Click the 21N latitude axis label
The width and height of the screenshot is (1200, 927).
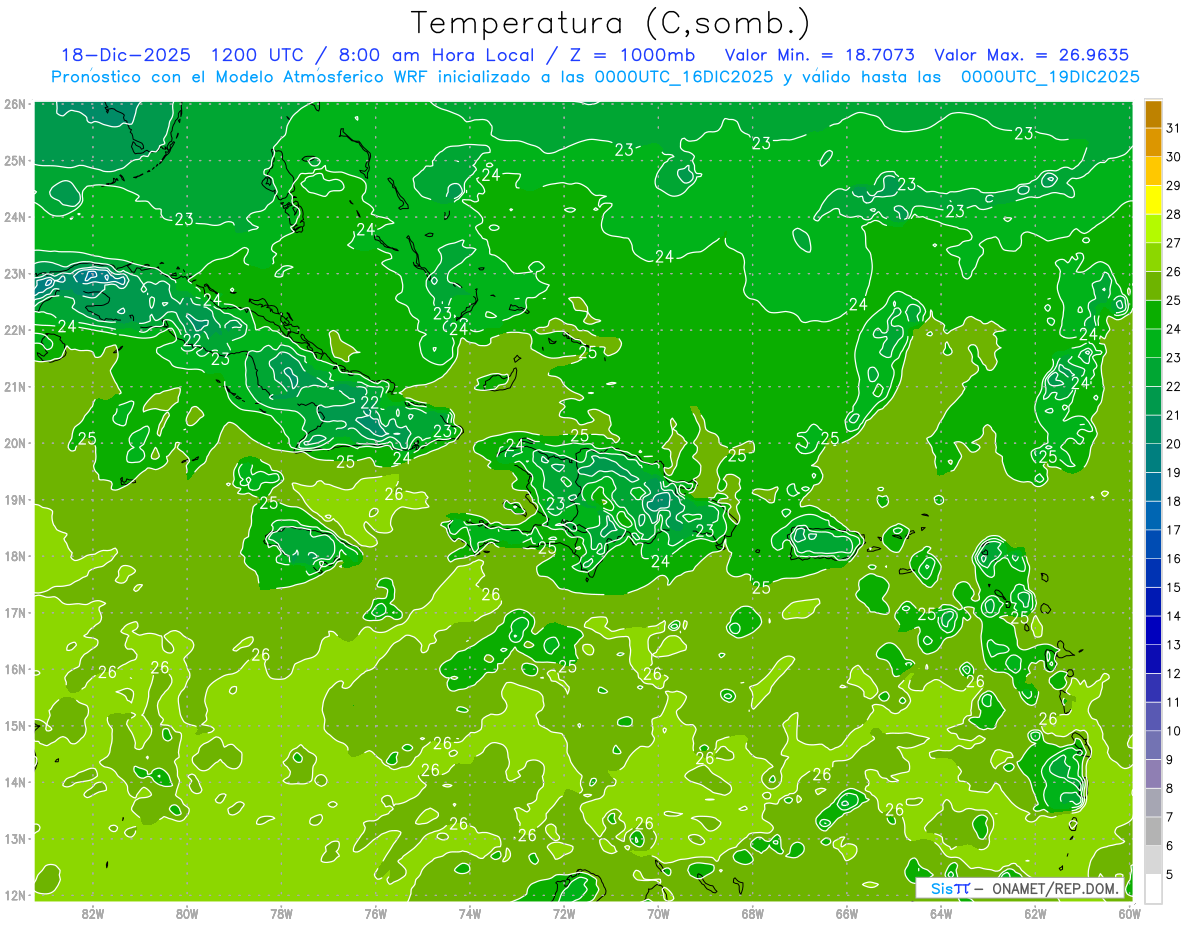coord(15,387)
